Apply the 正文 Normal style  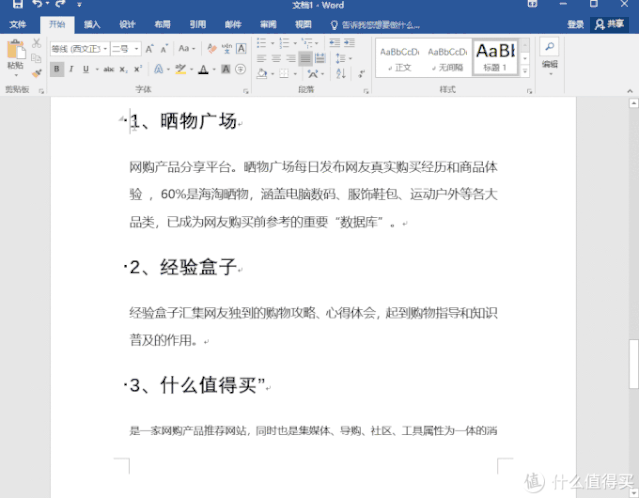[399, 58]
